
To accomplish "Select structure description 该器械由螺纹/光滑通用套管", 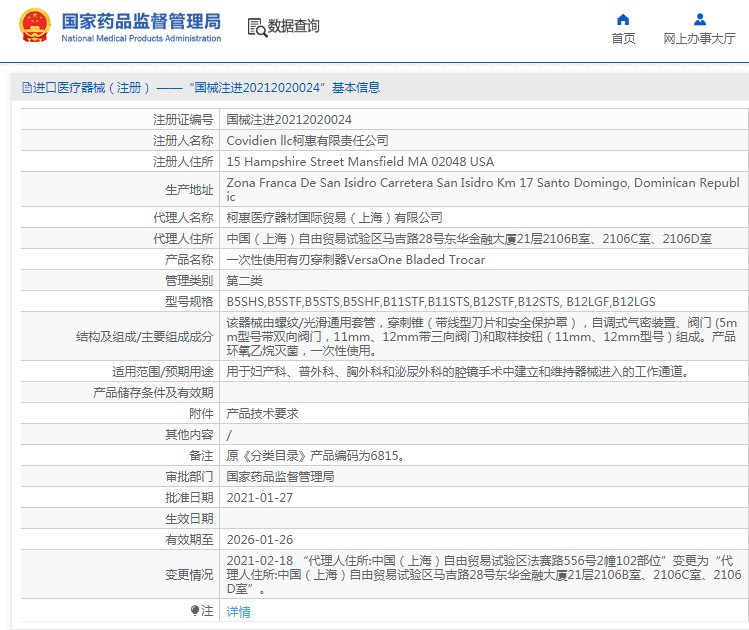I will (x=482, y=337).
